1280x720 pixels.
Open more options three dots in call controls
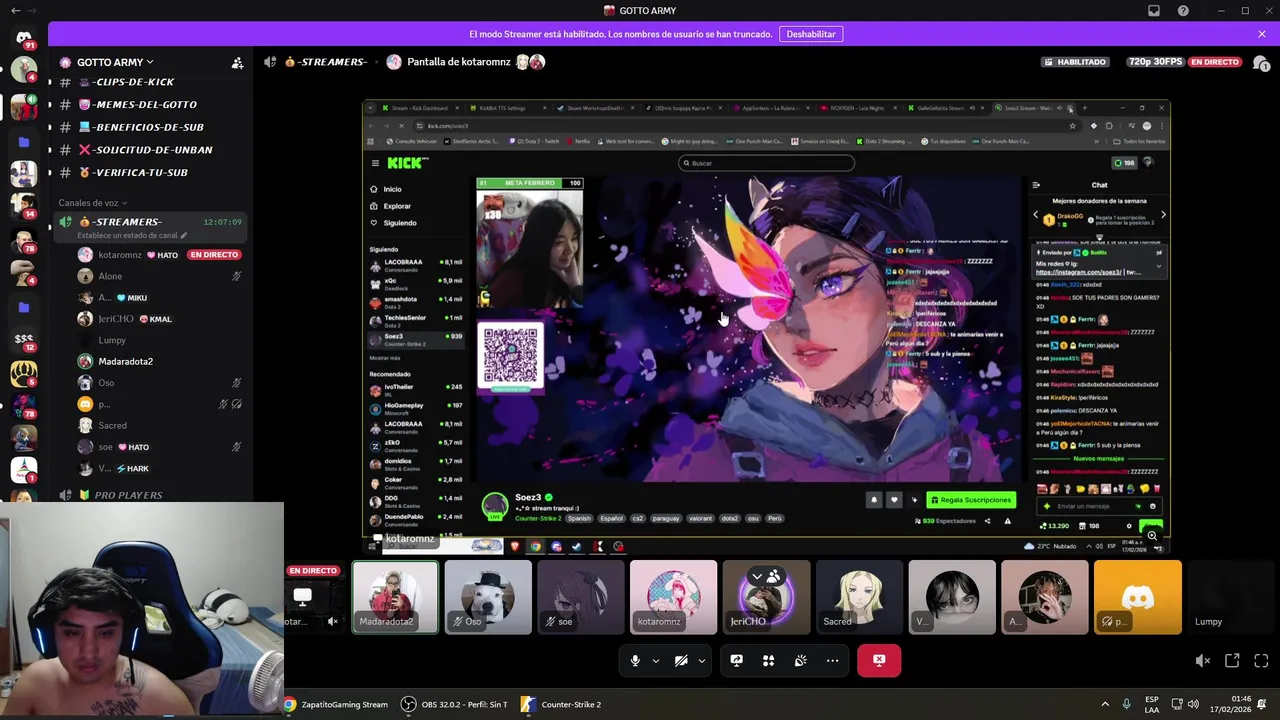[x=832, y=660]
